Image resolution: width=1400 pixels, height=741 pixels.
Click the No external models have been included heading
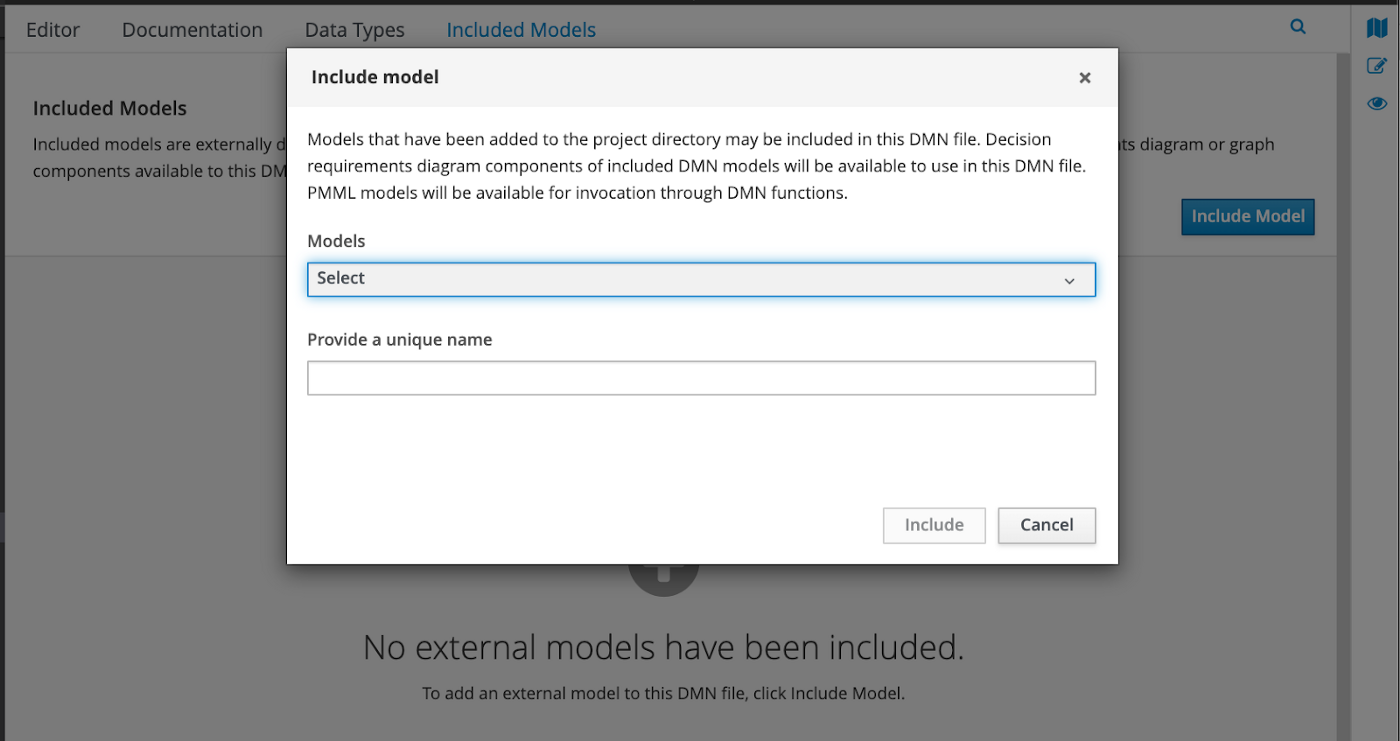click(663, 648)
